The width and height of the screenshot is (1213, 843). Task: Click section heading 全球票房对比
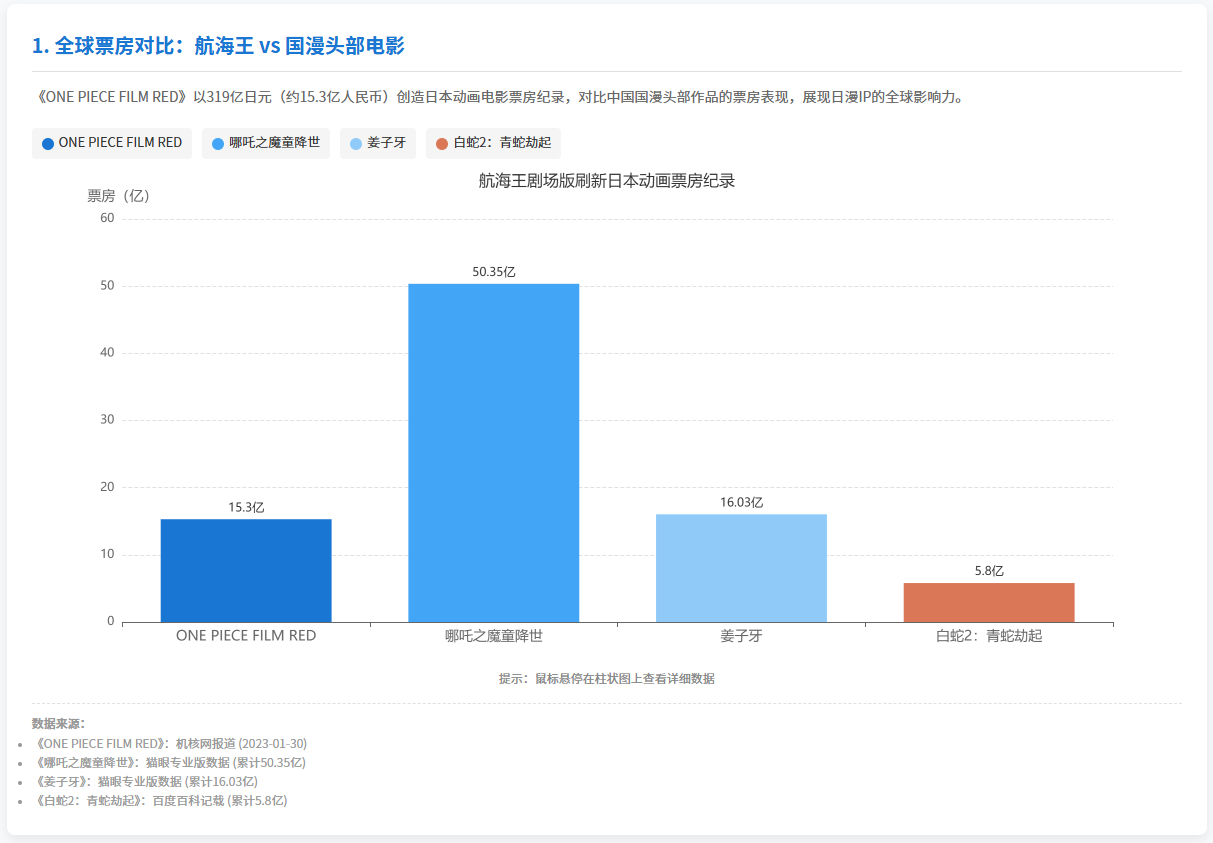tap(218, 46)
